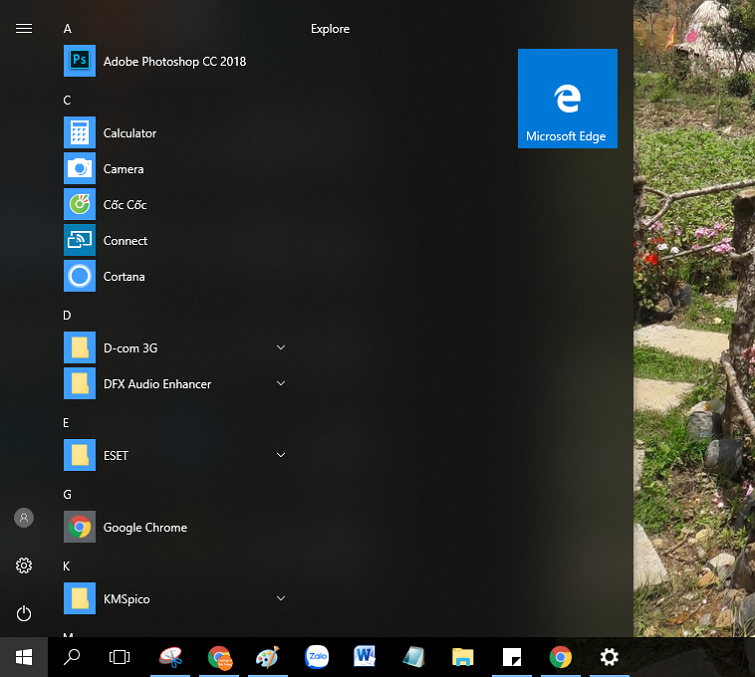Image resolution: width=755 pixels, height=677 pixels.
Task: Open the Camera app
Action: (x=123, y=169)
